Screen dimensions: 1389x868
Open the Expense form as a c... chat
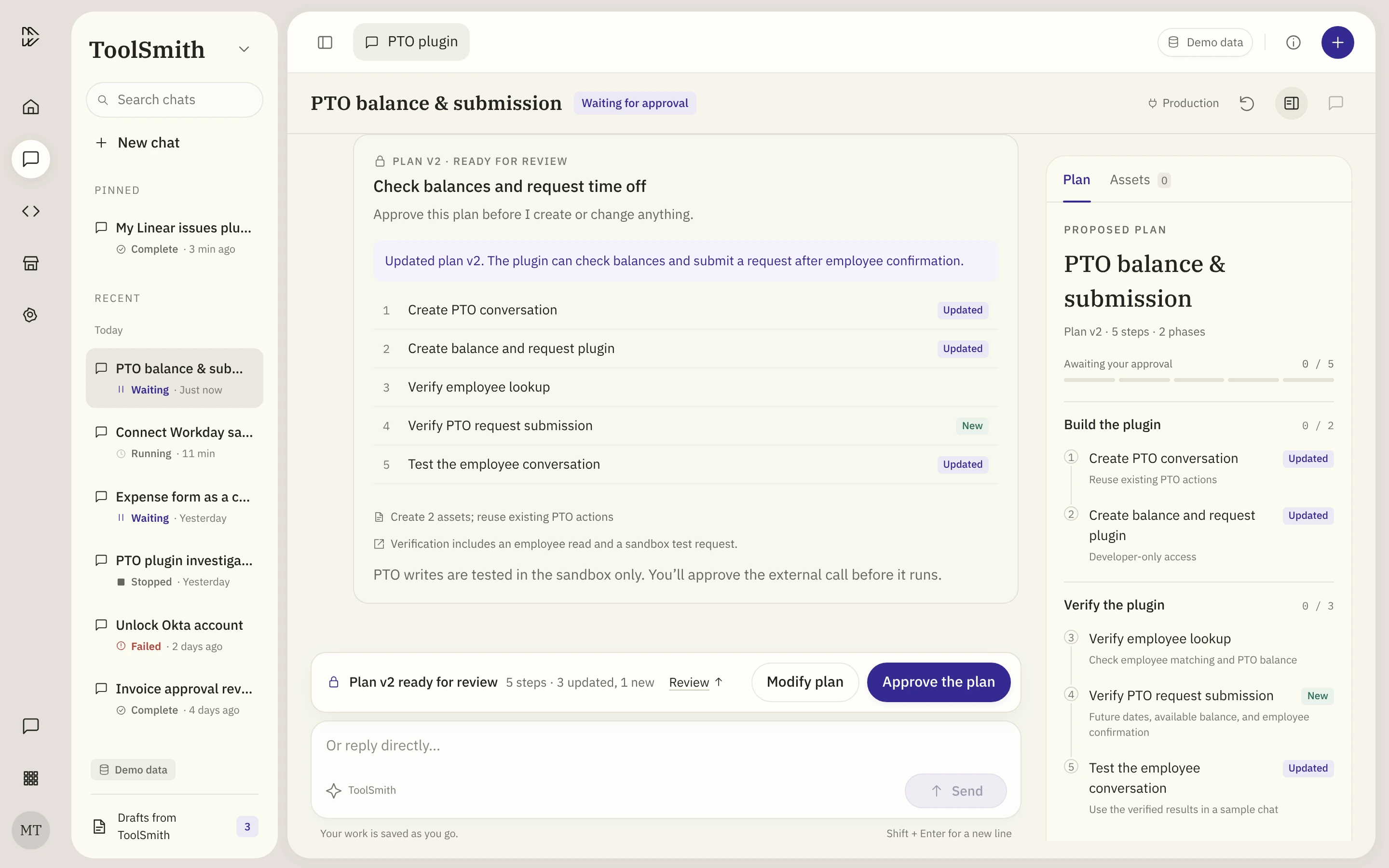coord(175,506)
